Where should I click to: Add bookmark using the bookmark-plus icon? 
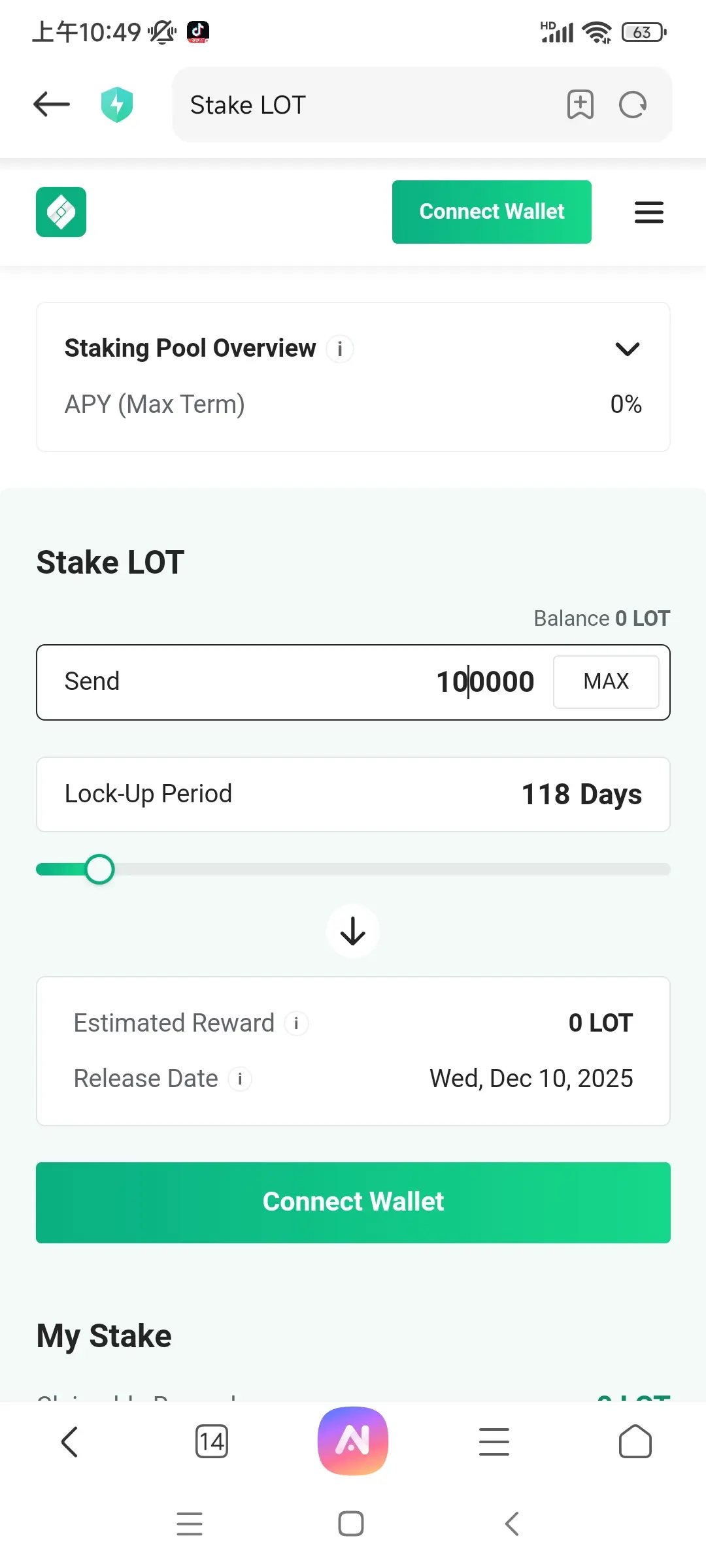580,105
